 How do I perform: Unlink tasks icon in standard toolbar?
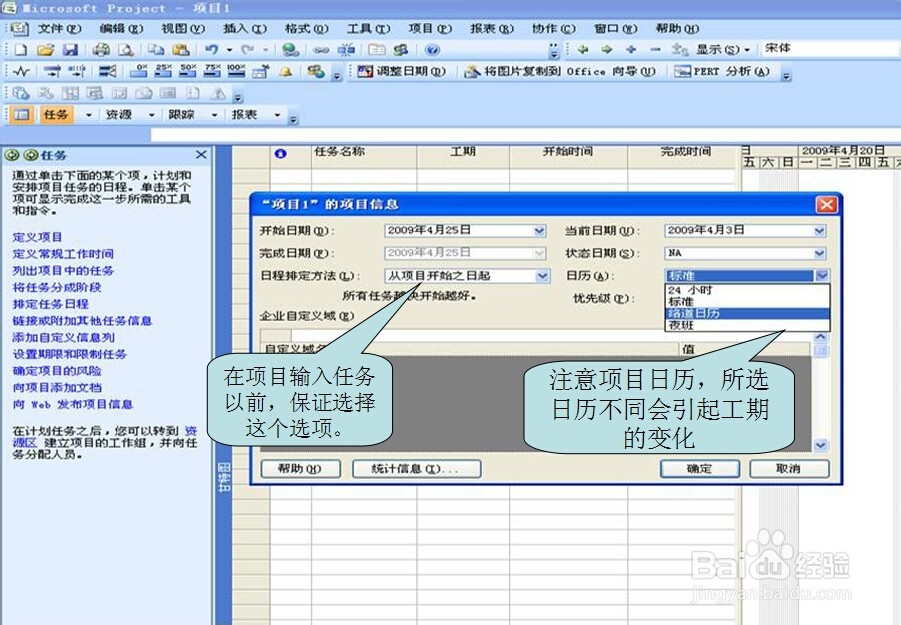point(346,50)
